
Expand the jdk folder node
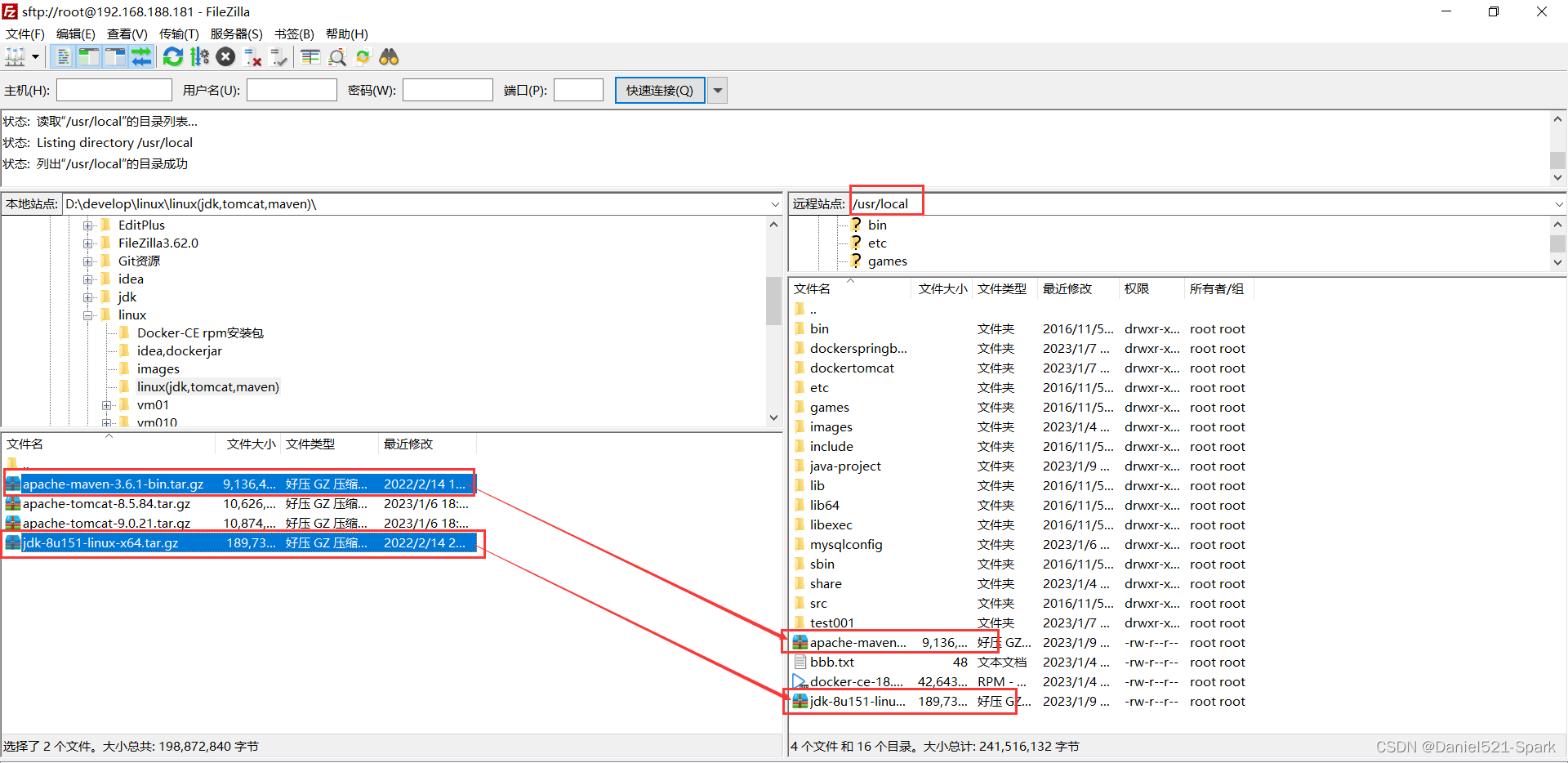coord(88,297)
